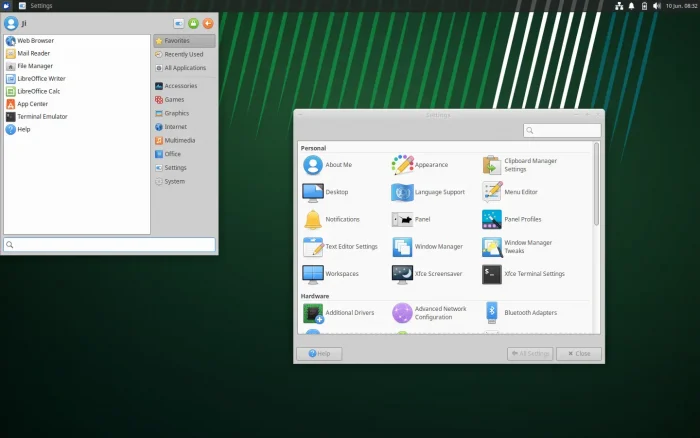This screenshot has width=700, height=438.
Task: Click the Settings window search field
Action: tap(562, 130)
